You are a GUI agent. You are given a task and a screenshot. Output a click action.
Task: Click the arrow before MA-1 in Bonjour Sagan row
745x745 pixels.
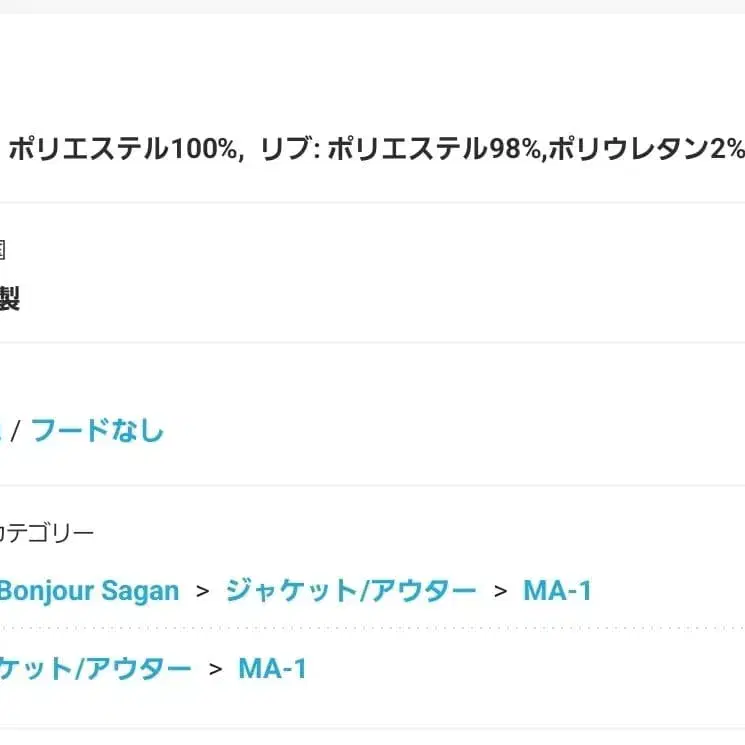click(x=500, y=591)
